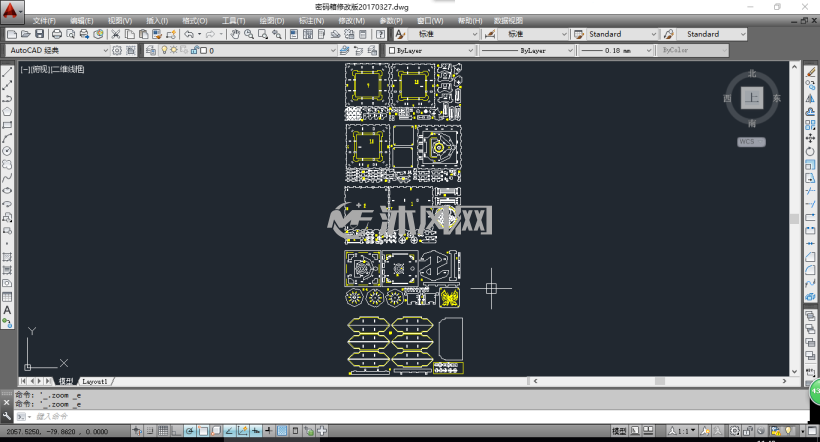Image resolution: width=820 pixels, height=442 pixels.
Task: Expand the layer list dropdown showing 0
Action: (x=333, y=51)
